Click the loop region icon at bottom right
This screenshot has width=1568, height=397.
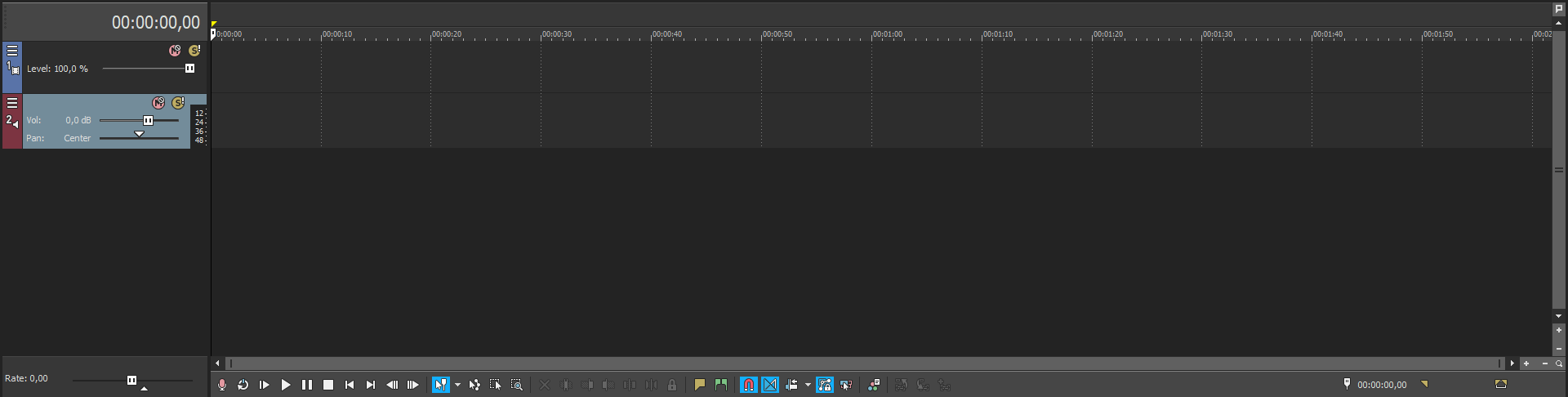pyautogui.click(x=1501, y=384)
